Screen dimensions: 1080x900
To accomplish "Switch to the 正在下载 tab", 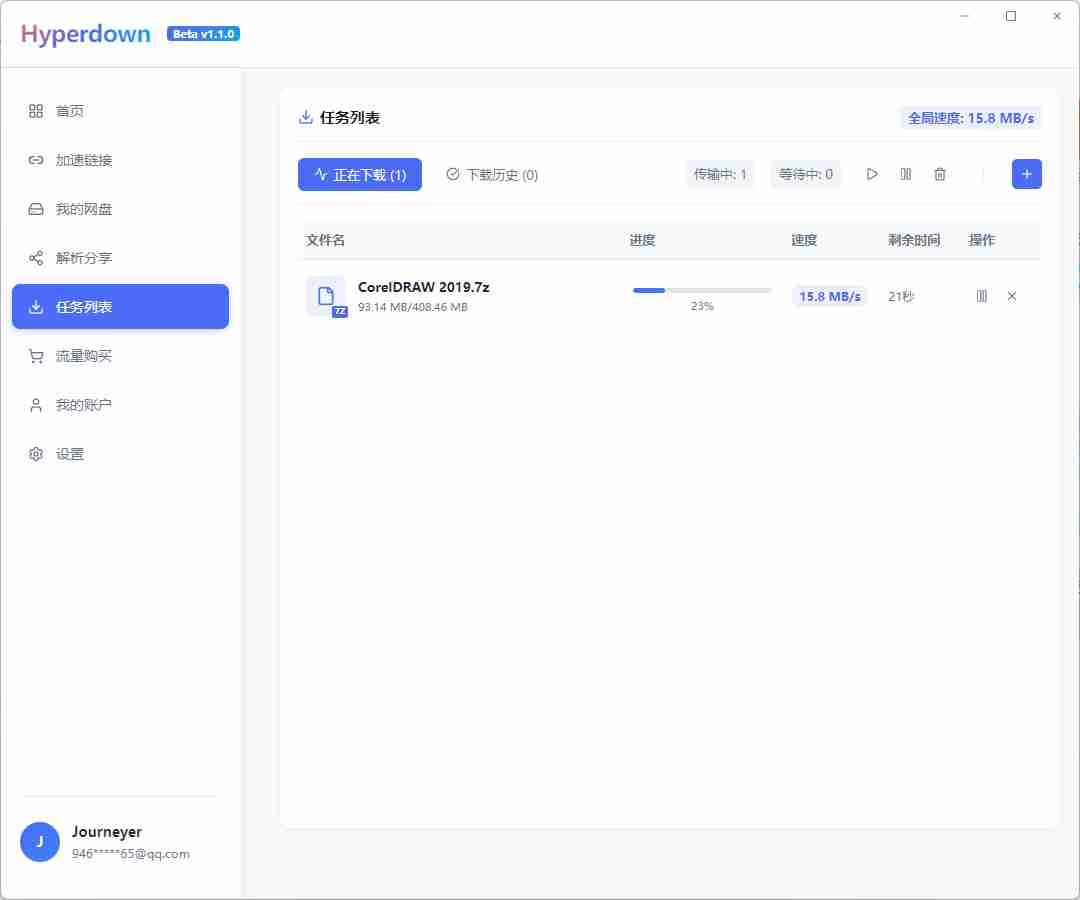I will click(359, 174).
